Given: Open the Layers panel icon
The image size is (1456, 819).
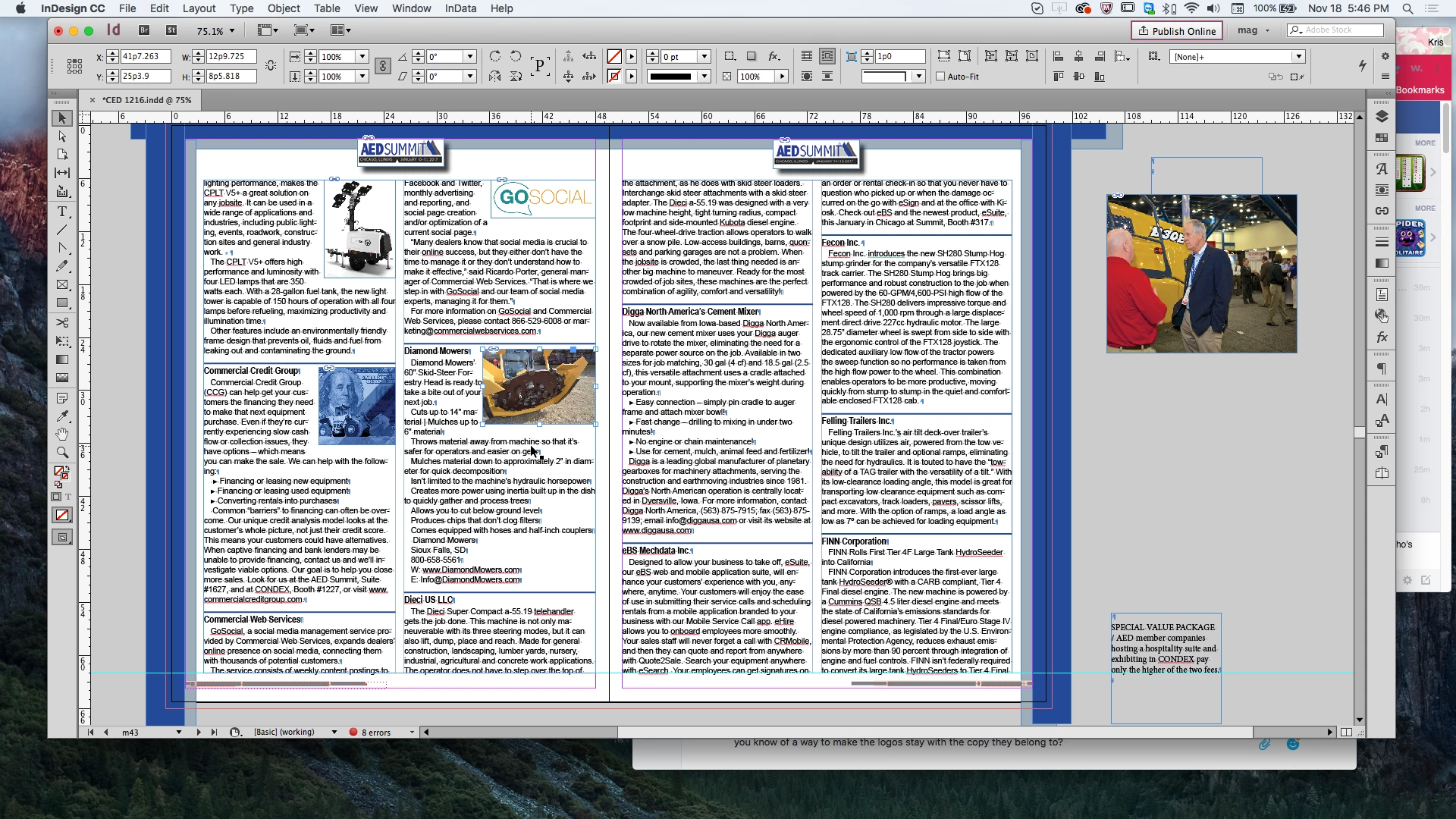Looking at the screenshot, I should pyautogui.click(x=1382, y=117).
